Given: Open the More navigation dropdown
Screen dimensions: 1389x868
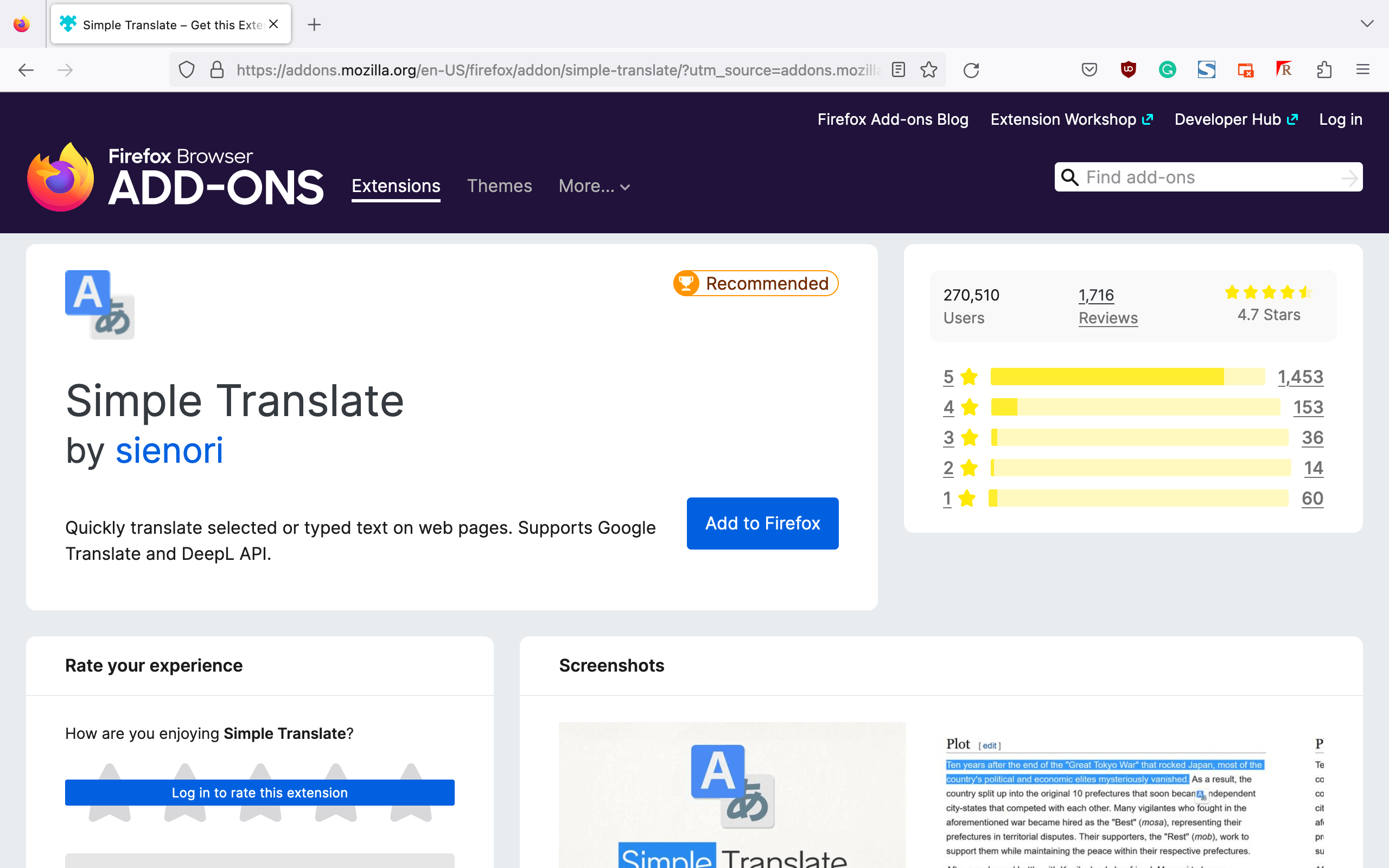Looking at the screenshot, I should [x=594, y=186].
